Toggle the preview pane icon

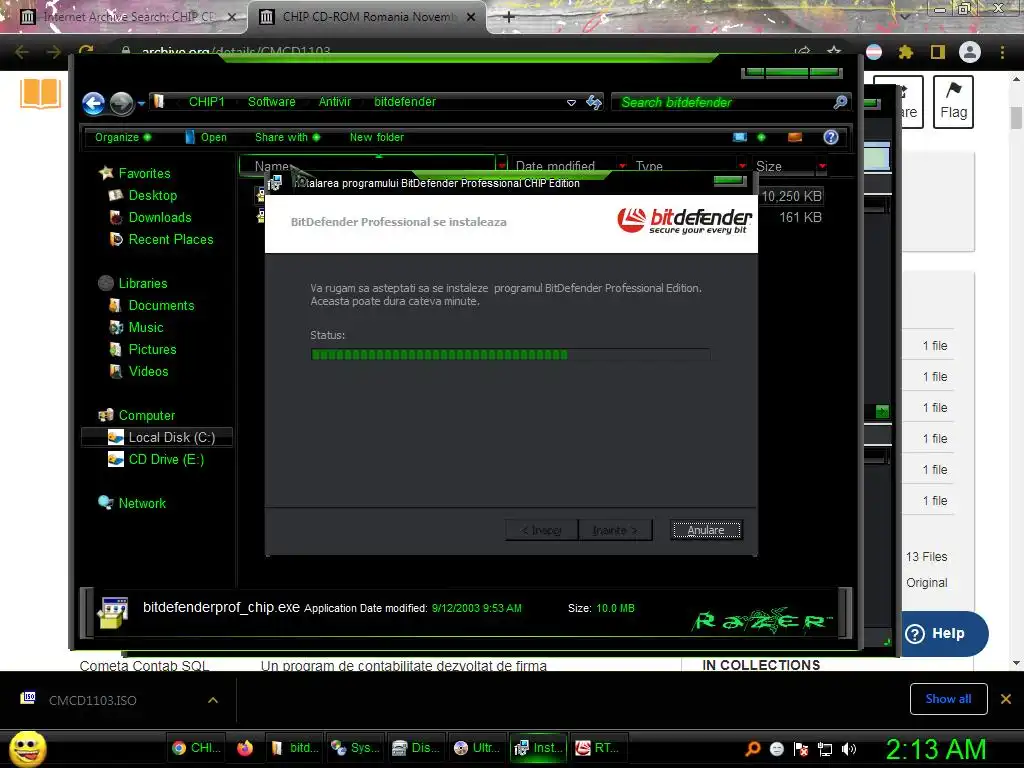pos(795,137)
